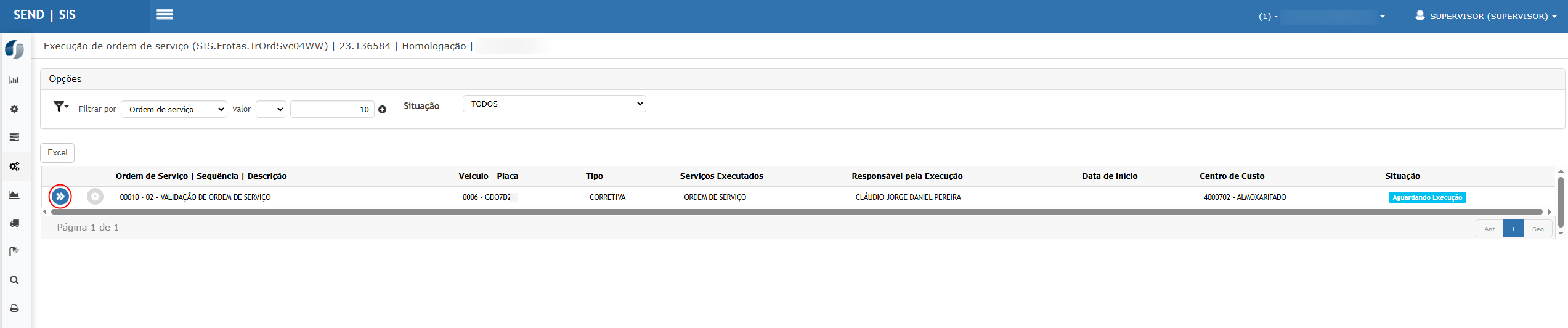Open the funnel filter options menu
The image size is (1568, 328).
click(60, 107)
